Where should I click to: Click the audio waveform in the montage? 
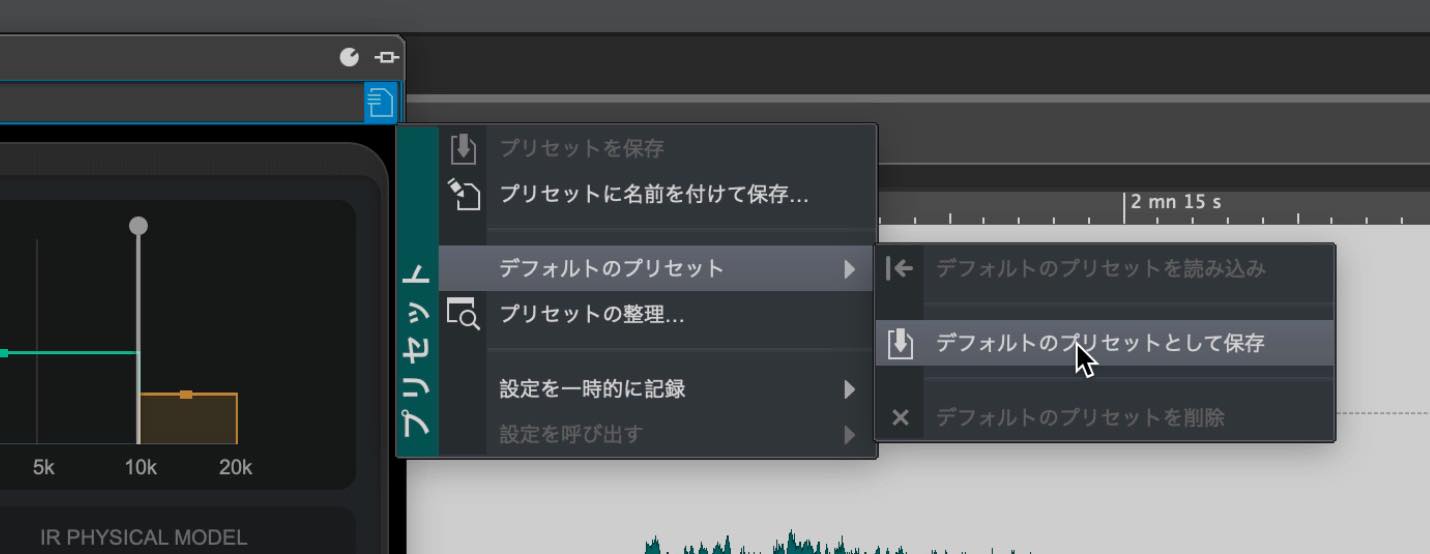pyautogui.click(x=840, y=544)
